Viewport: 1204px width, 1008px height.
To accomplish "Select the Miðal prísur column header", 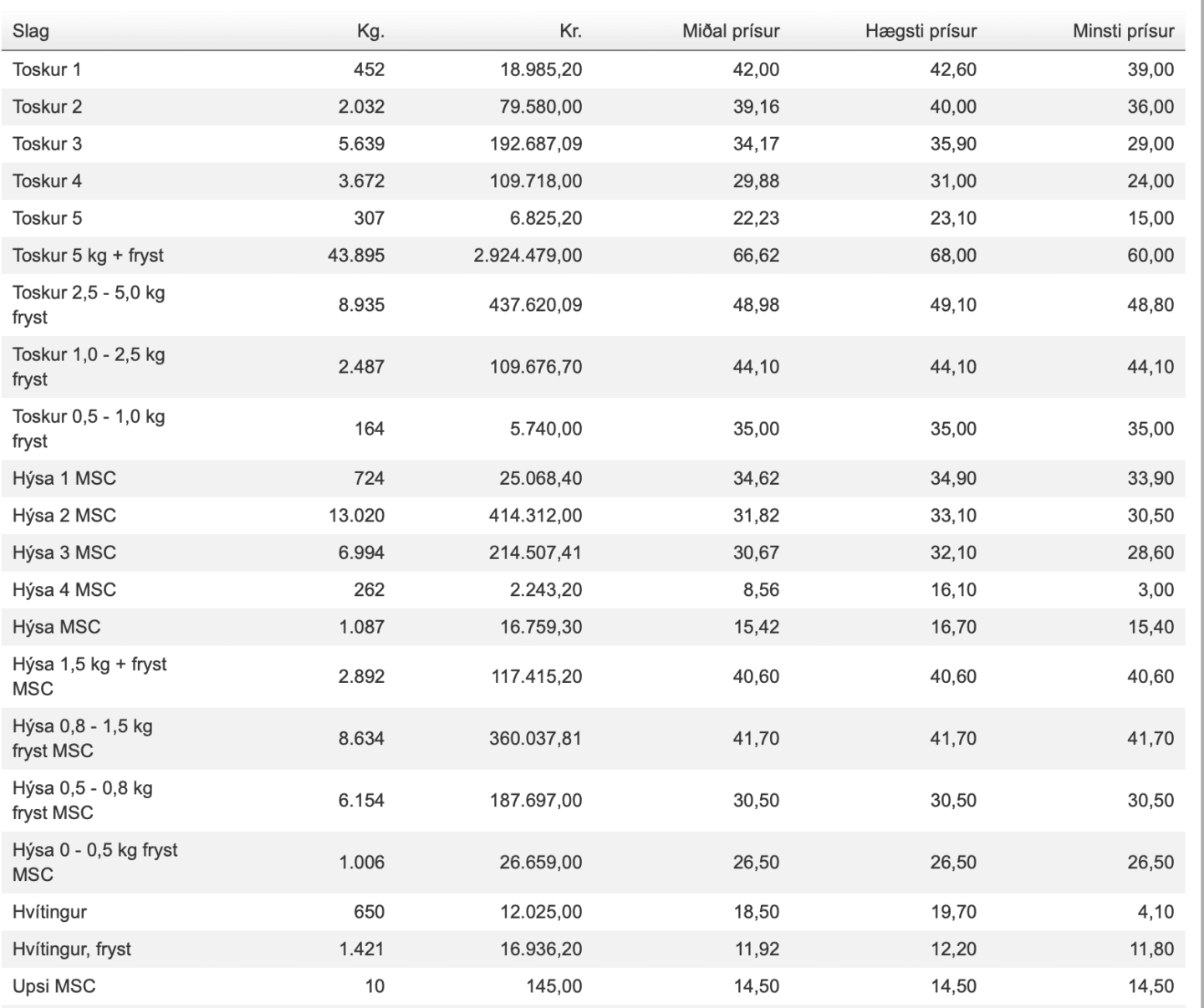I will point(731,32).
